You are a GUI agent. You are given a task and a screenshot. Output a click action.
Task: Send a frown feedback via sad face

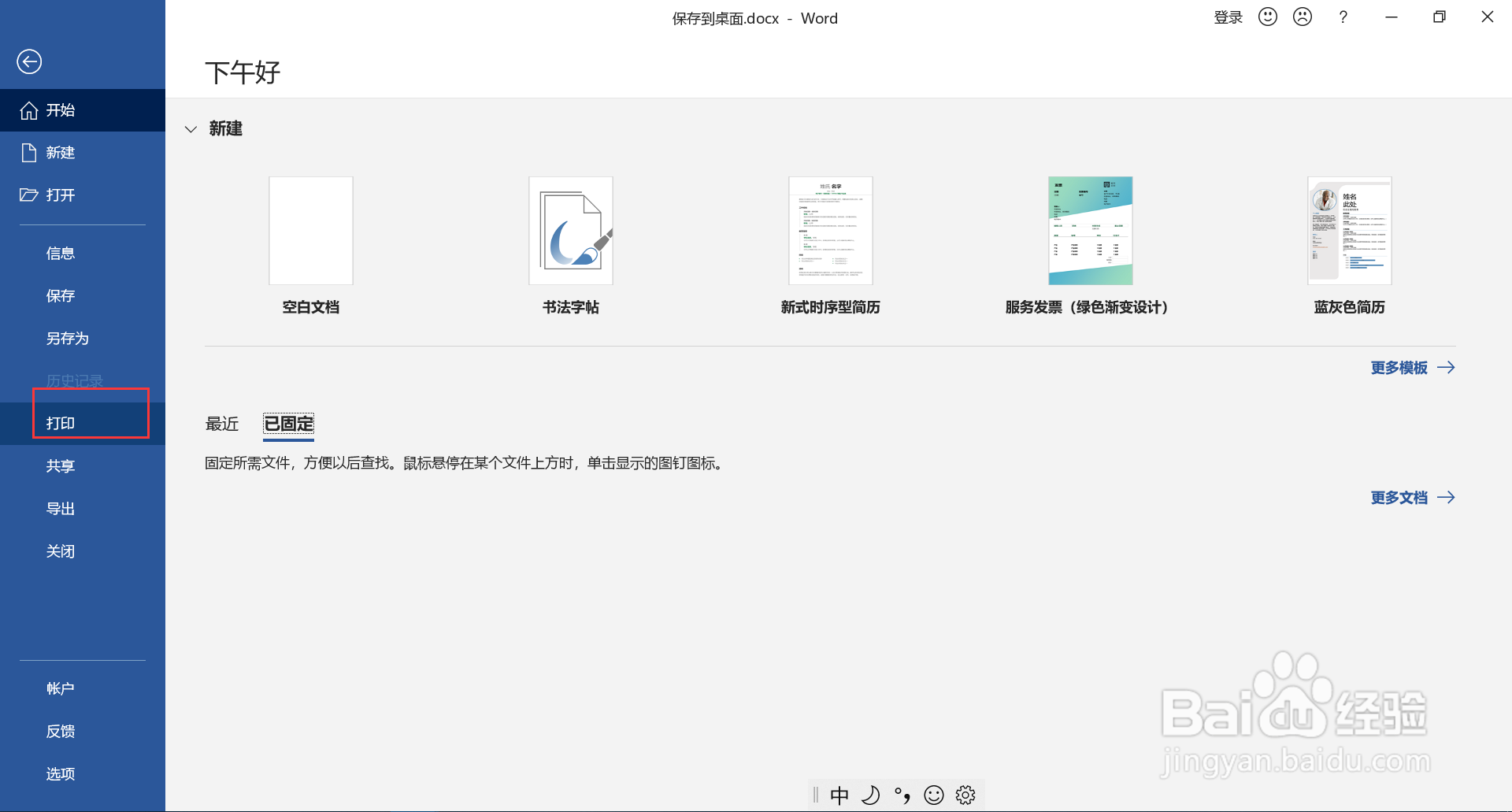[x=1303, y=17]
